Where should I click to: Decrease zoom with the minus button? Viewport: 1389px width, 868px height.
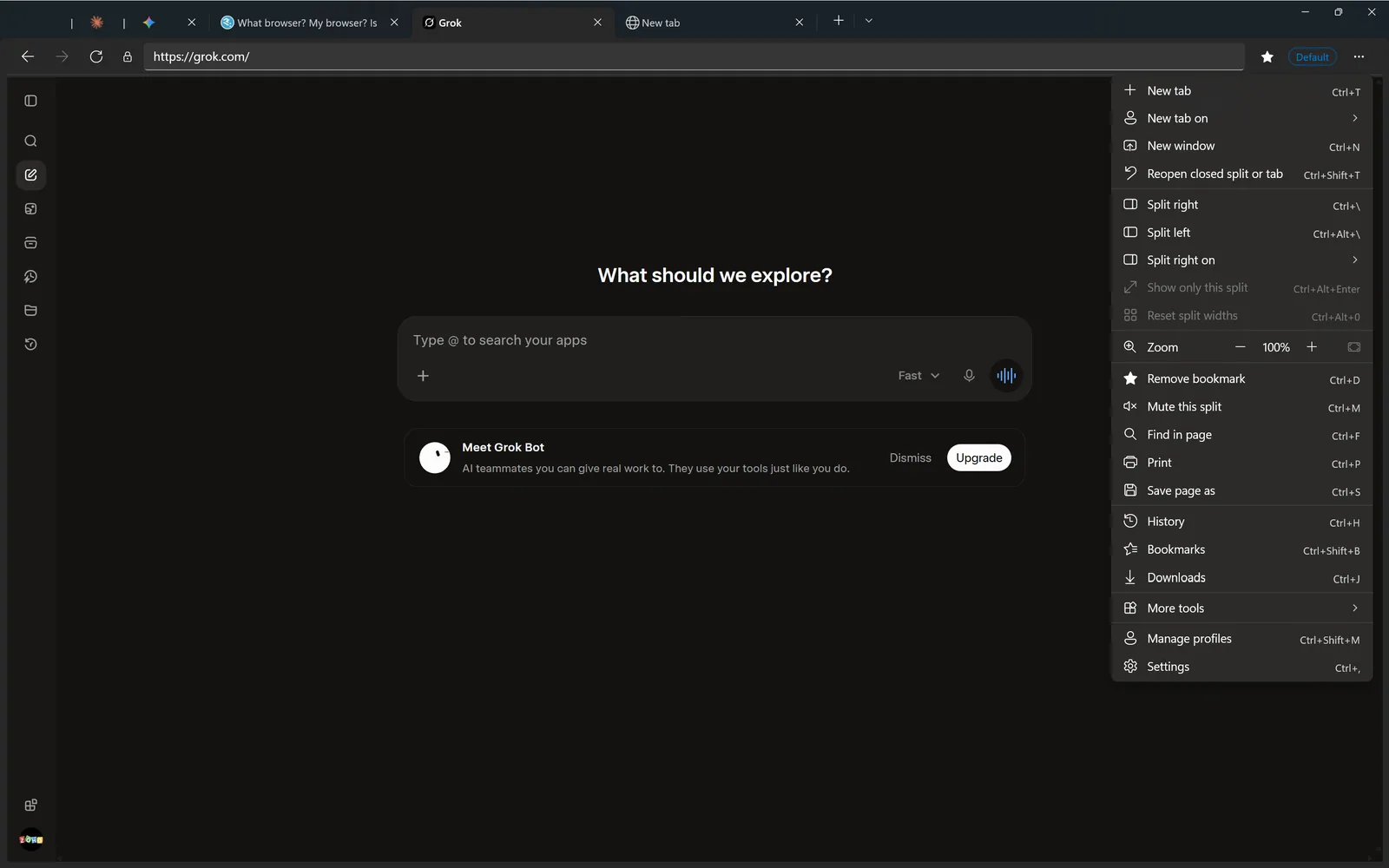1240,347
